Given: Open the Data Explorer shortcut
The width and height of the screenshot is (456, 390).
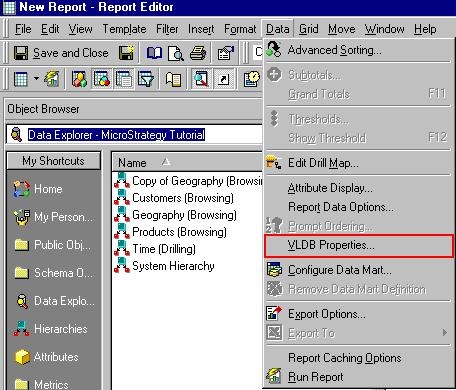Looking at the screenshot, I should click(55, 301).
